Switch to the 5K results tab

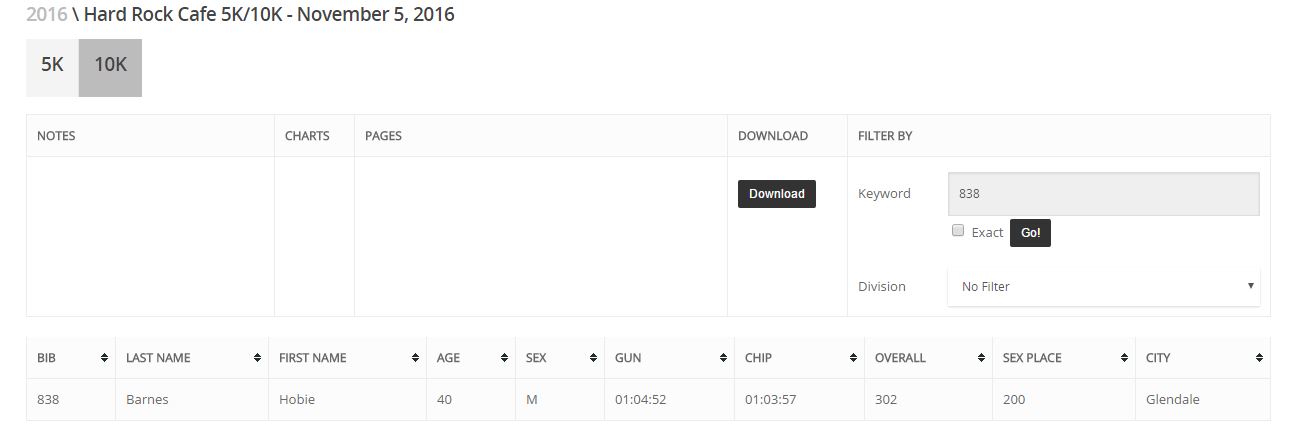click(52, 67)
